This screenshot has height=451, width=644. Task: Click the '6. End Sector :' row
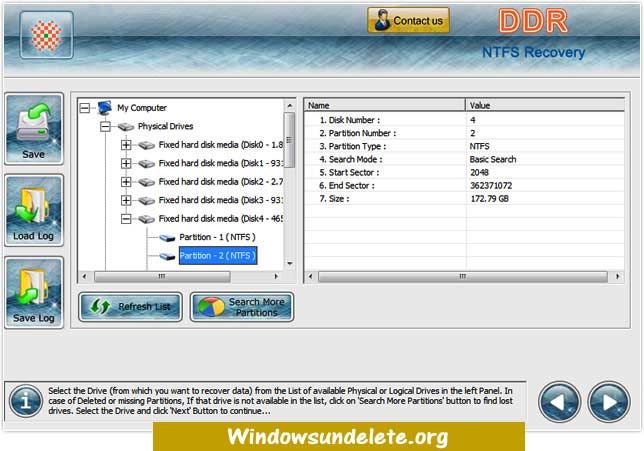click(x=465, y=186)
